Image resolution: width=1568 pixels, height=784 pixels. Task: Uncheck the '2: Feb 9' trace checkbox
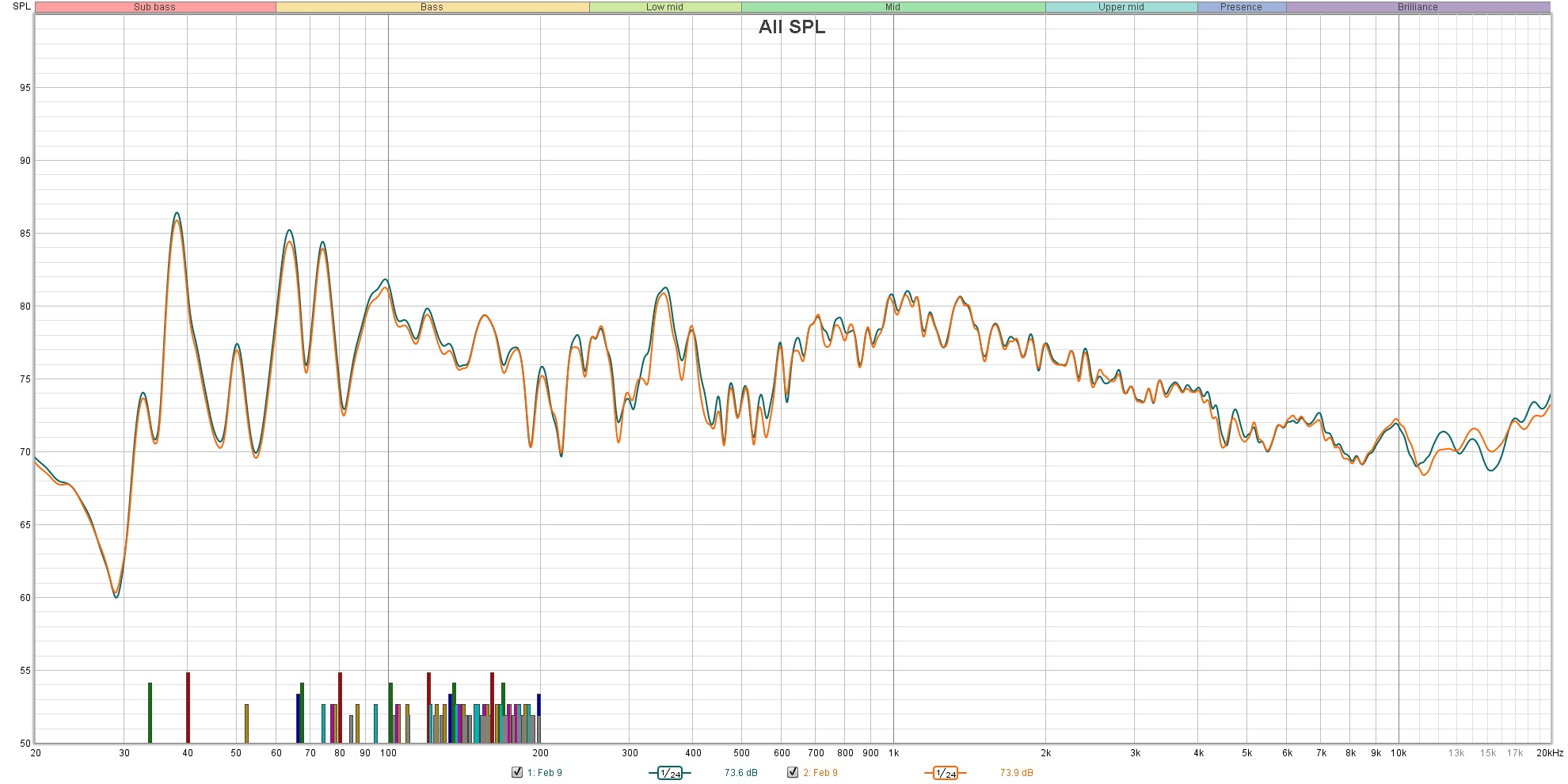793,772
